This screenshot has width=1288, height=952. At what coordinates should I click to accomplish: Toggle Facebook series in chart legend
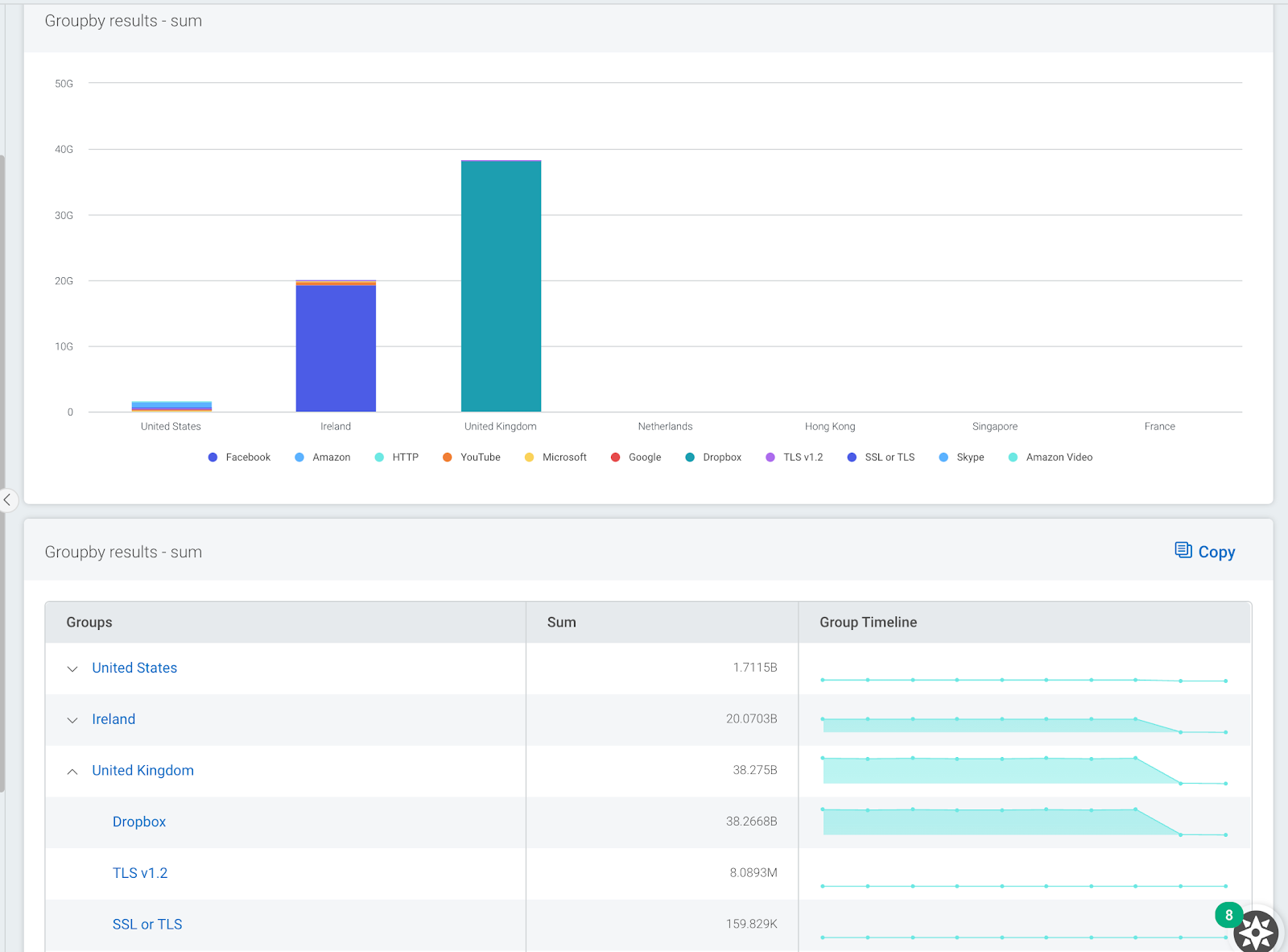coord(239,457)
